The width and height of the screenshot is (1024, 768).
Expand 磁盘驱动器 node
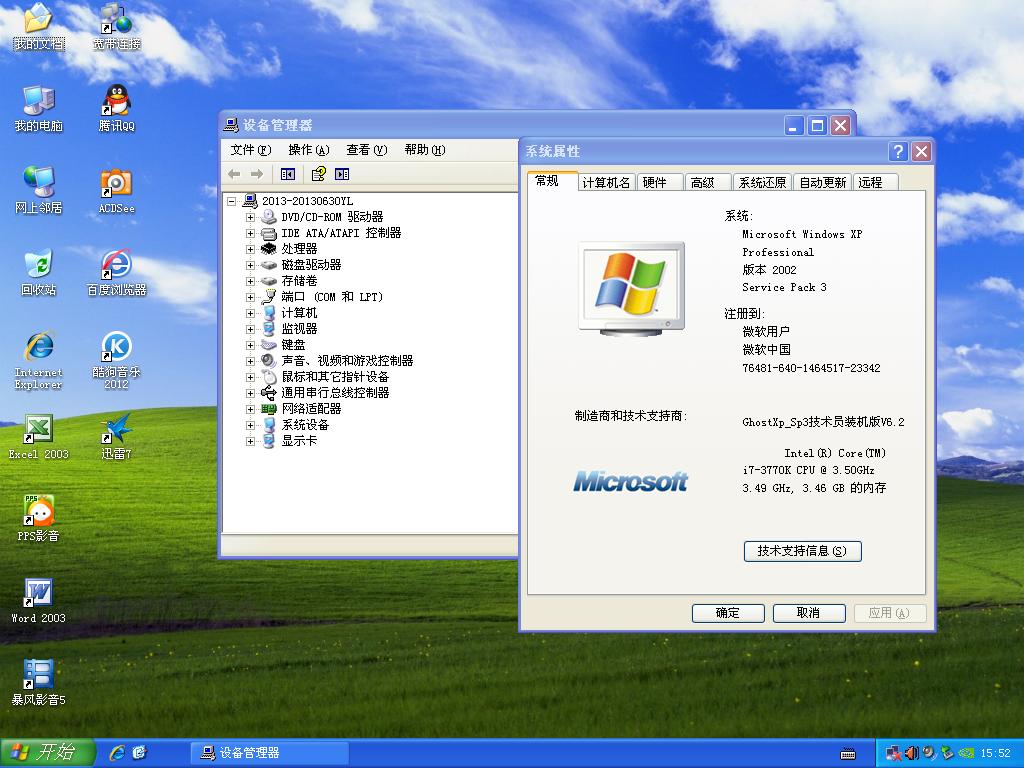pyautogui.click(x=250, y=265)
